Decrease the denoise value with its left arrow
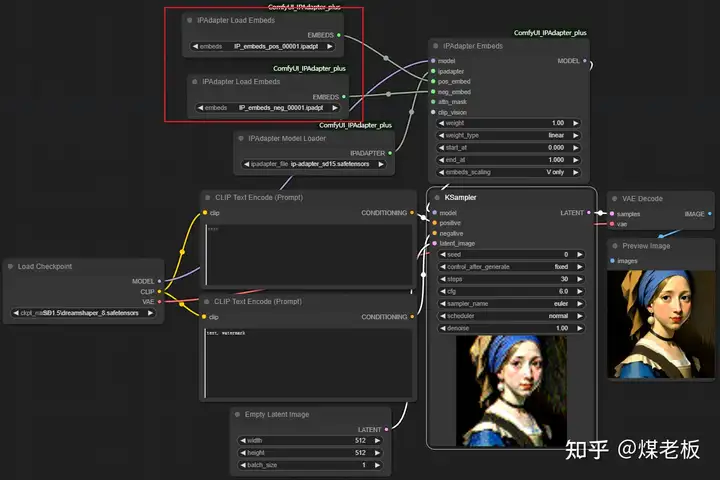720x480 pixels. point(443,328)
